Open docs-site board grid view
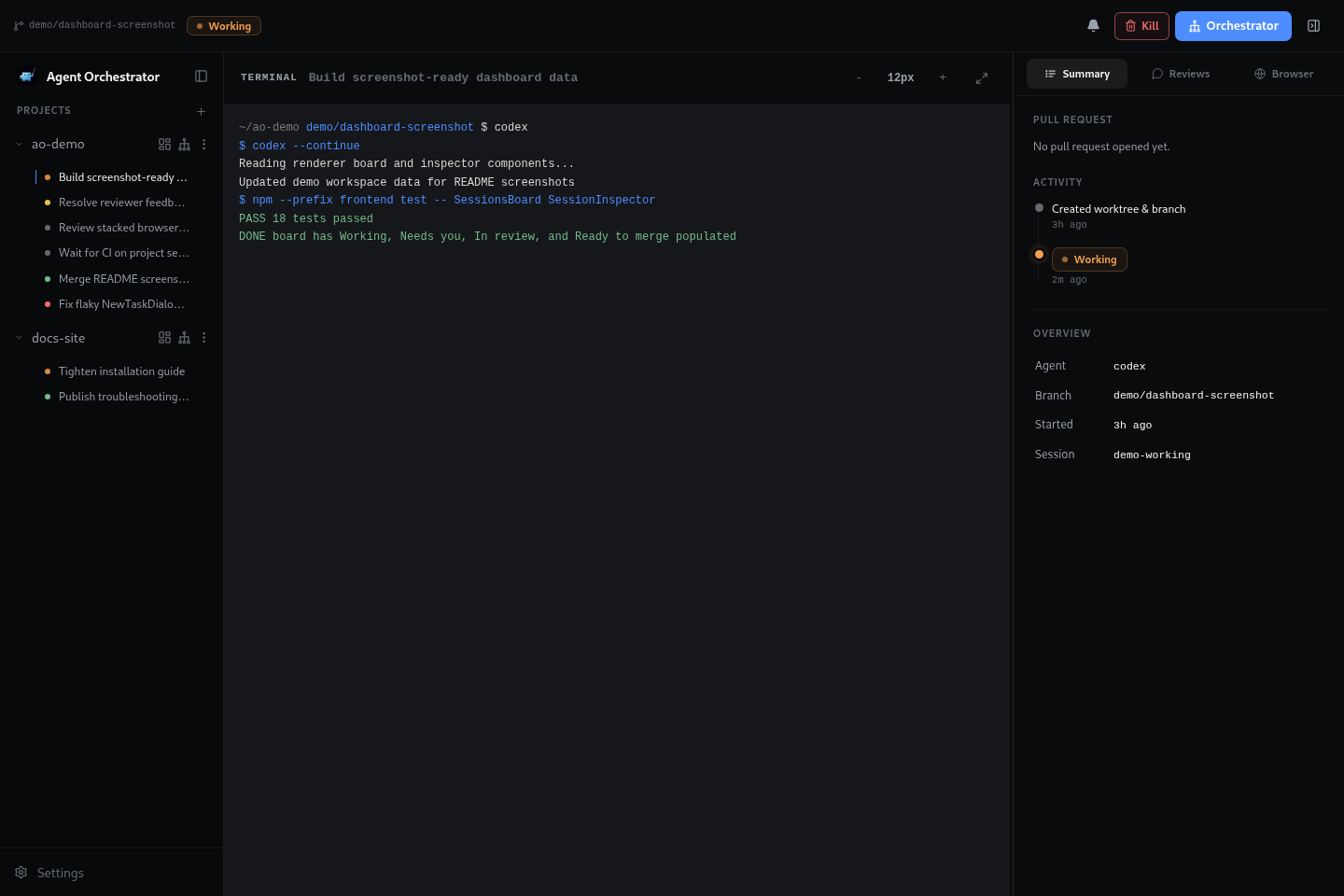 pyautogui.click(x=164, y=338)
